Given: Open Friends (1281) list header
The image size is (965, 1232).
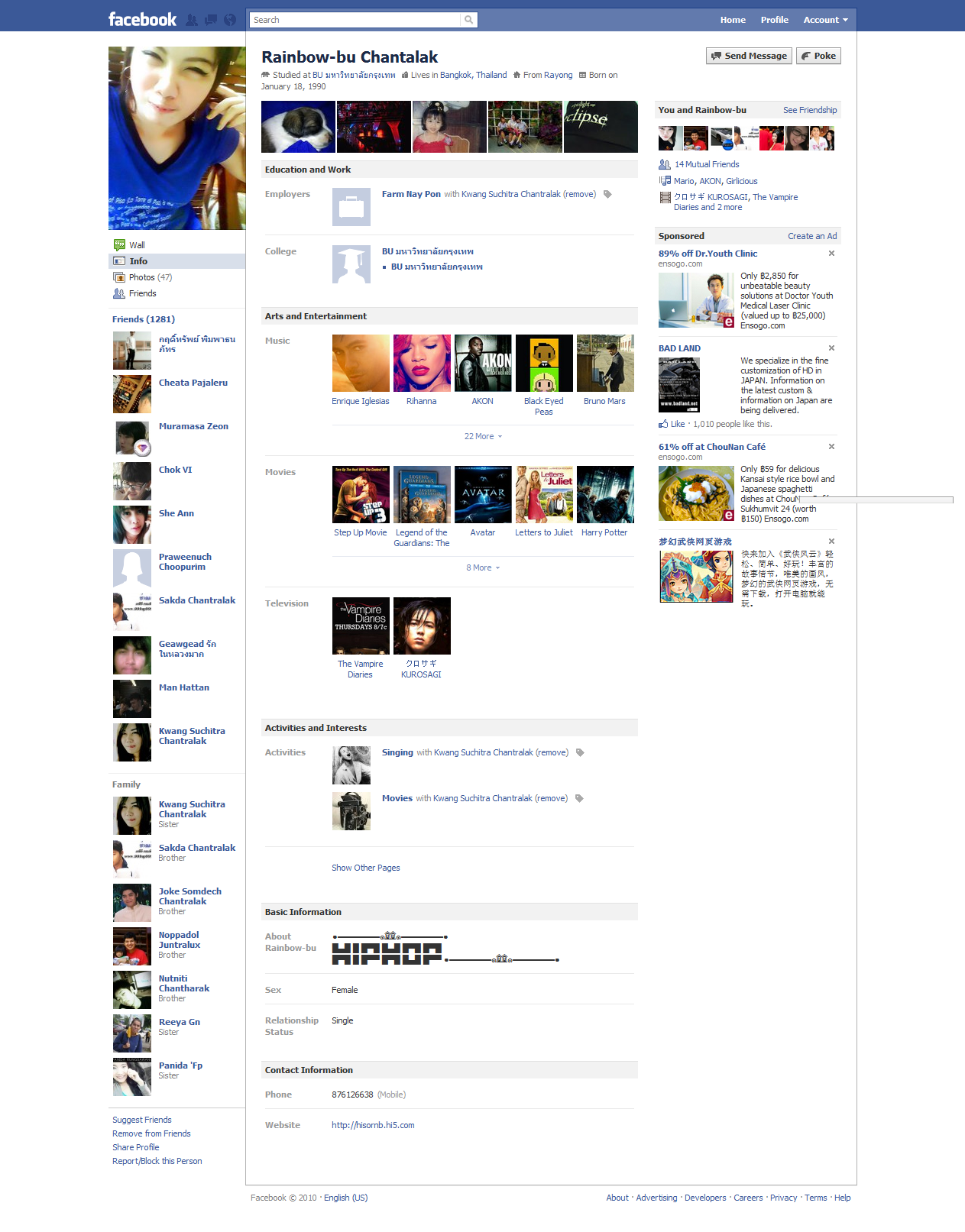Looking at the screenshot, I should [x=144, y=319].
